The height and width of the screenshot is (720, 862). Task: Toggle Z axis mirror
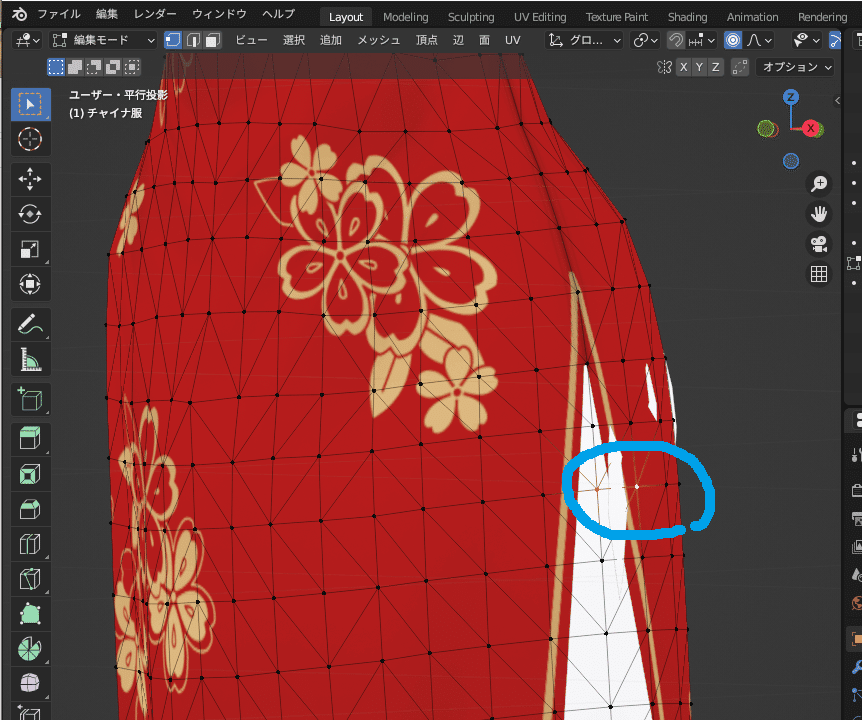(715, 67)
